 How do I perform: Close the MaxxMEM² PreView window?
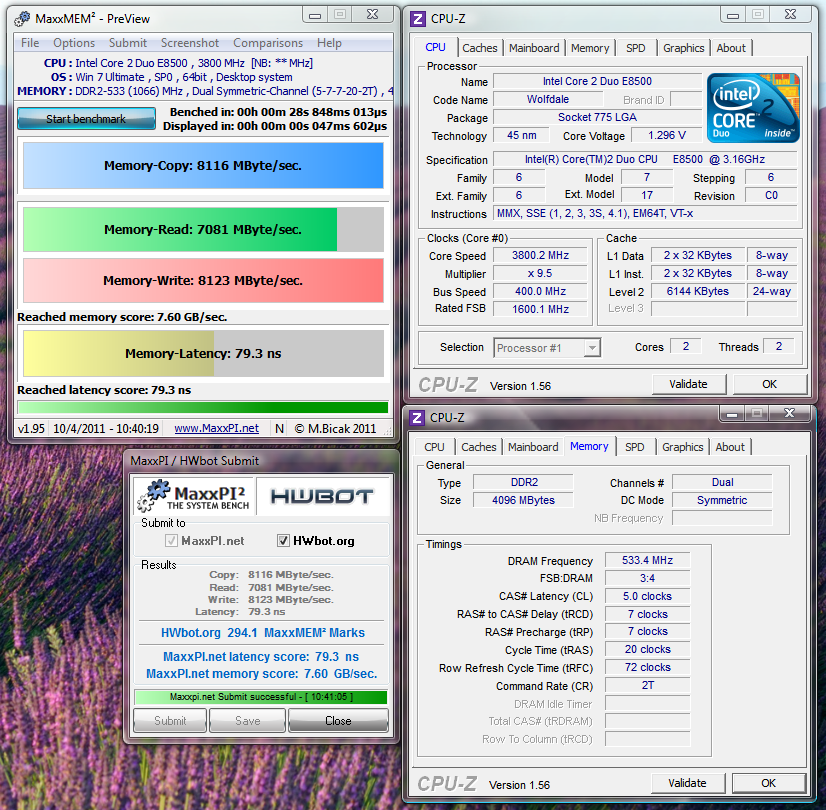(372, 15)
